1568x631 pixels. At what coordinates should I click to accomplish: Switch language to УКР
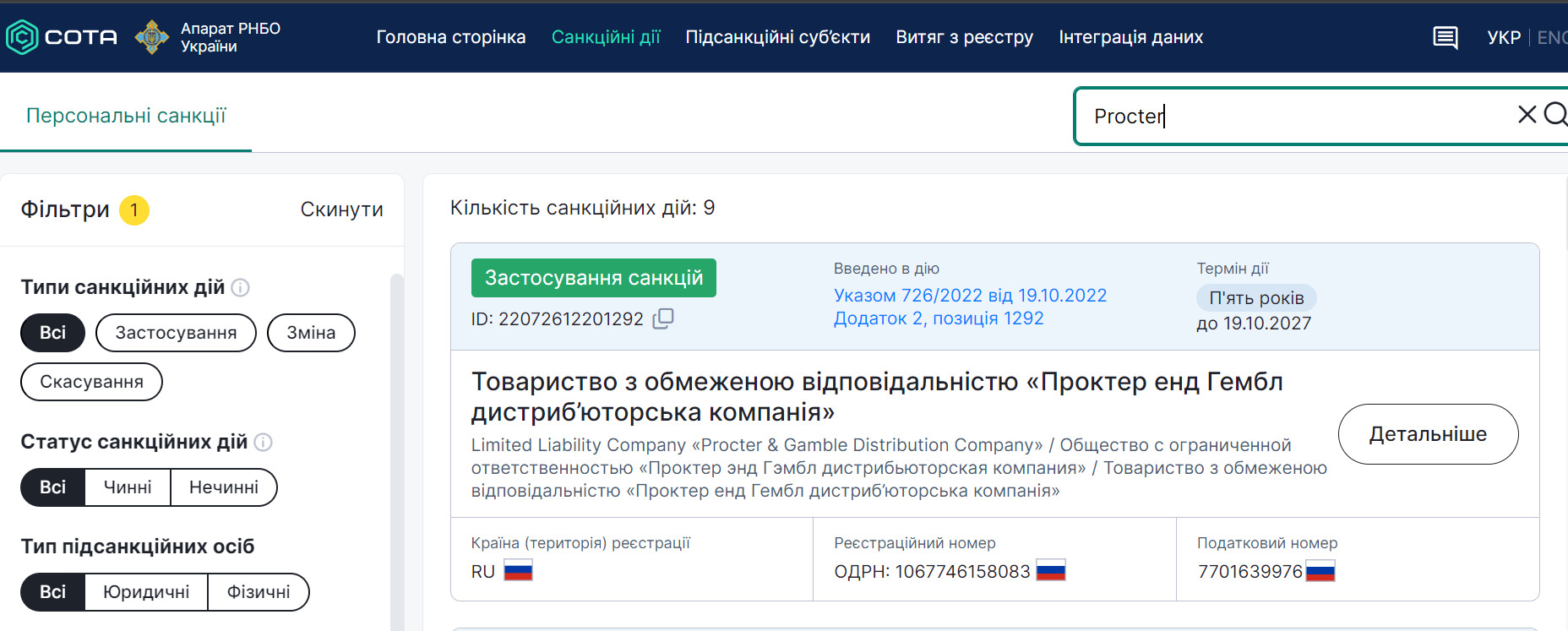point(1504,37)
